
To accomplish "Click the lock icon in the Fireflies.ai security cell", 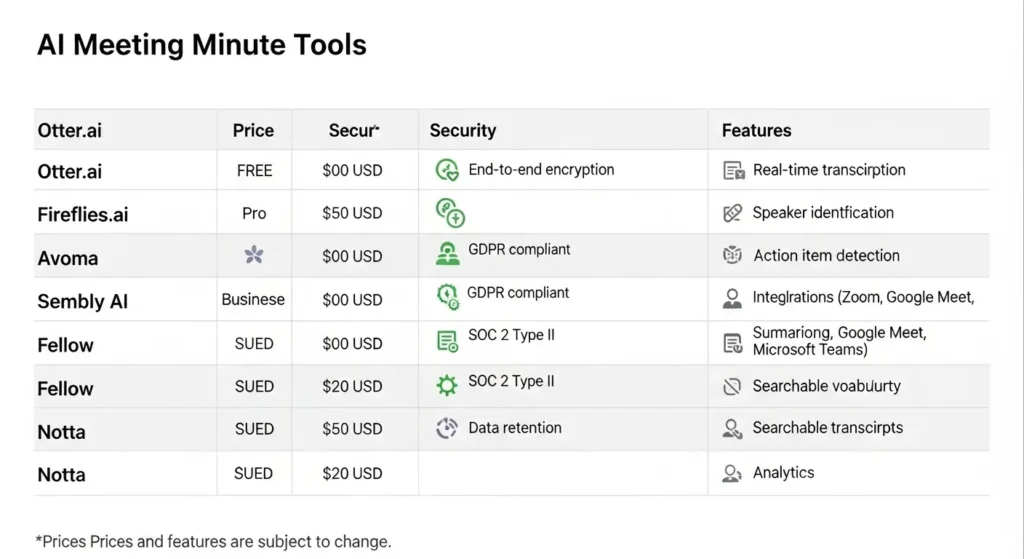I will 449,212.
